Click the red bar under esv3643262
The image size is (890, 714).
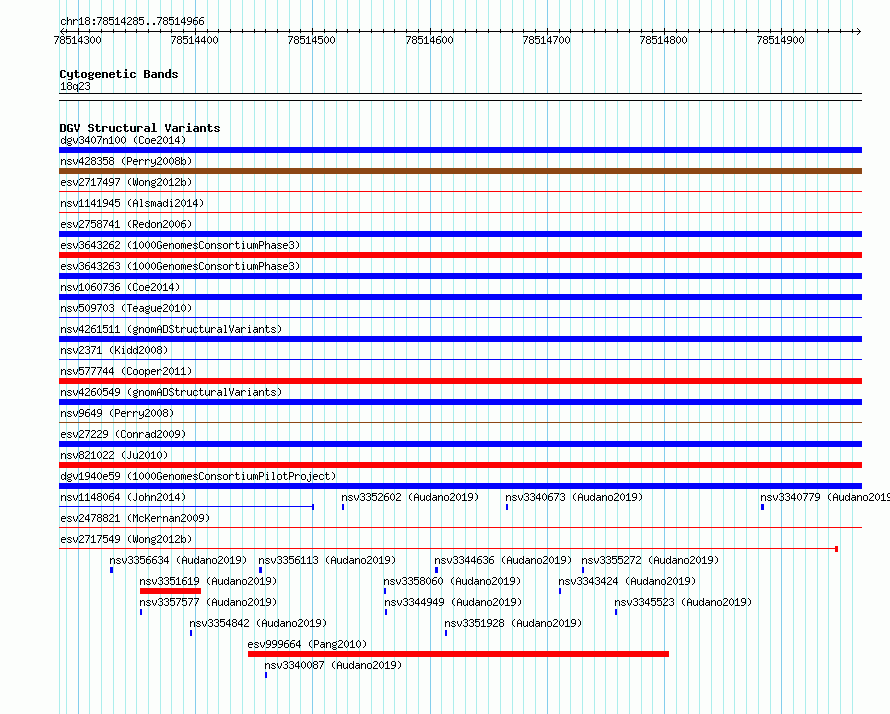tap(460, 255)
